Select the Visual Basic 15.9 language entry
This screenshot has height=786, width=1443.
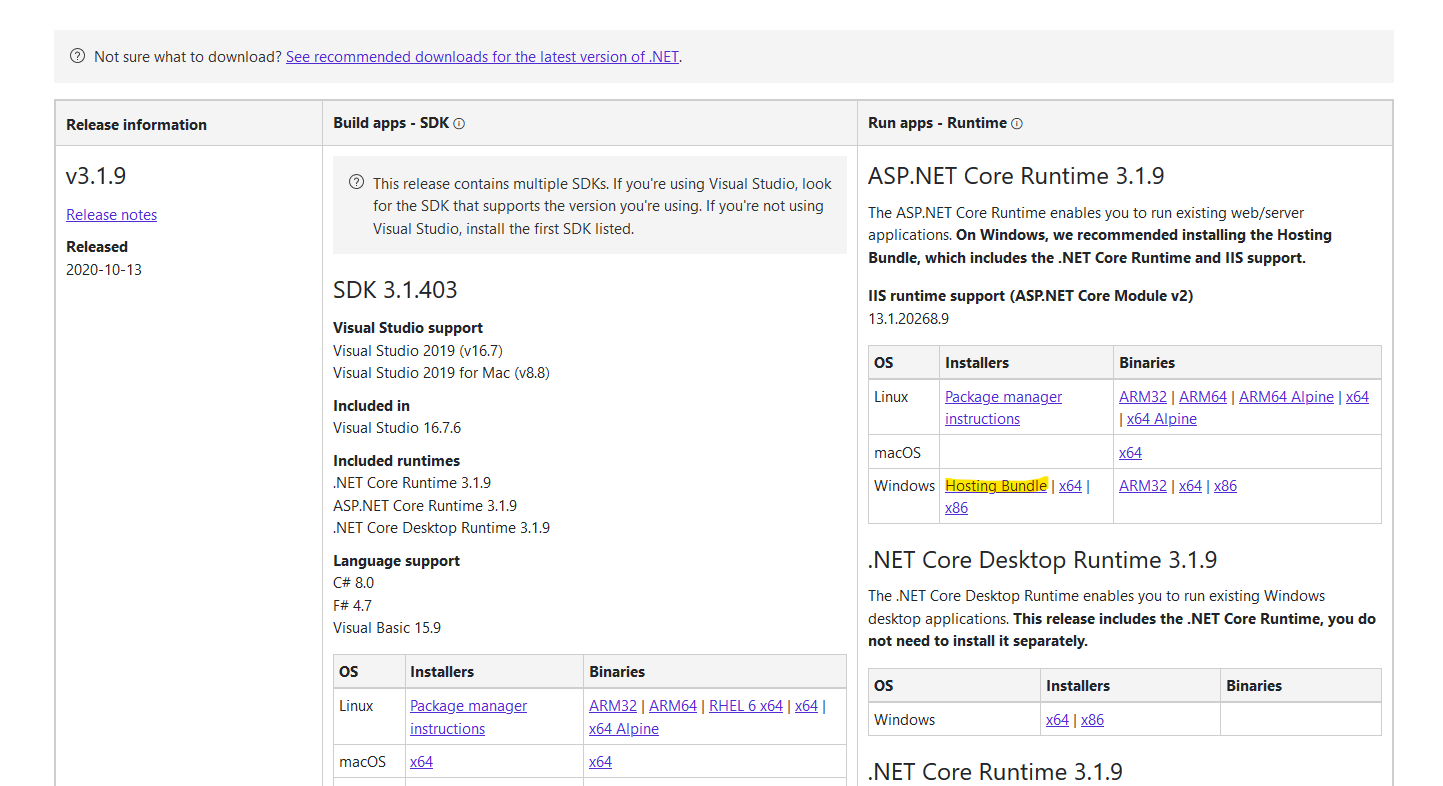pos(387,628)
